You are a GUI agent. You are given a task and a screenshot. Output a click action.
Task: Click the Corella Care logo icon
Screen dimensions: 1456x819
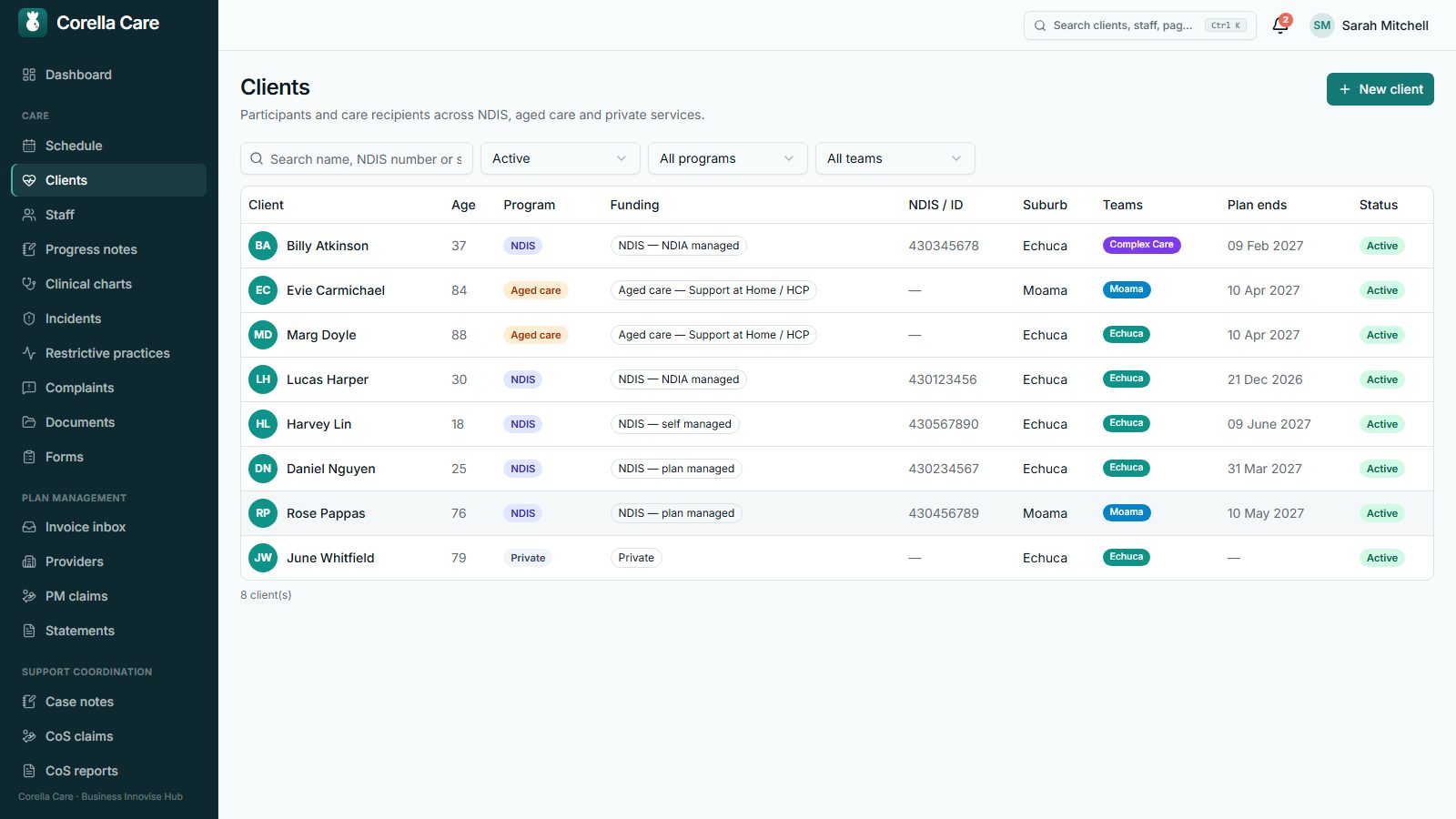click(33, 23)
